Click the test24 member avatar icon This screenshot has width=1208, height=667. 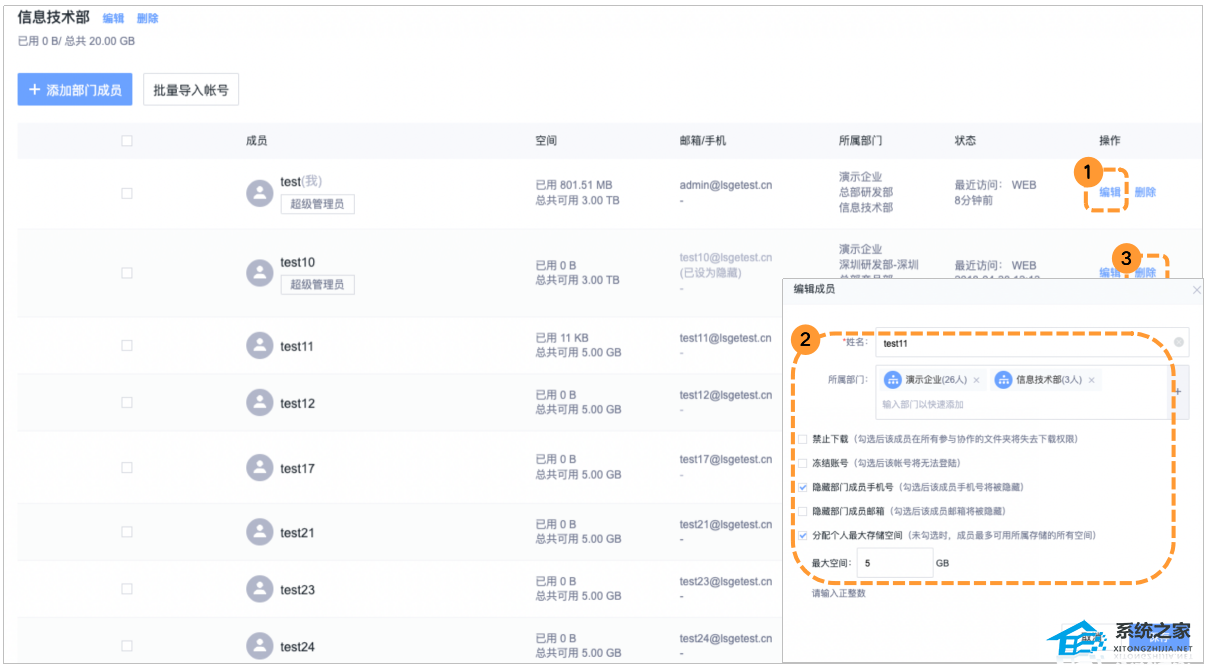coord(260,646)
